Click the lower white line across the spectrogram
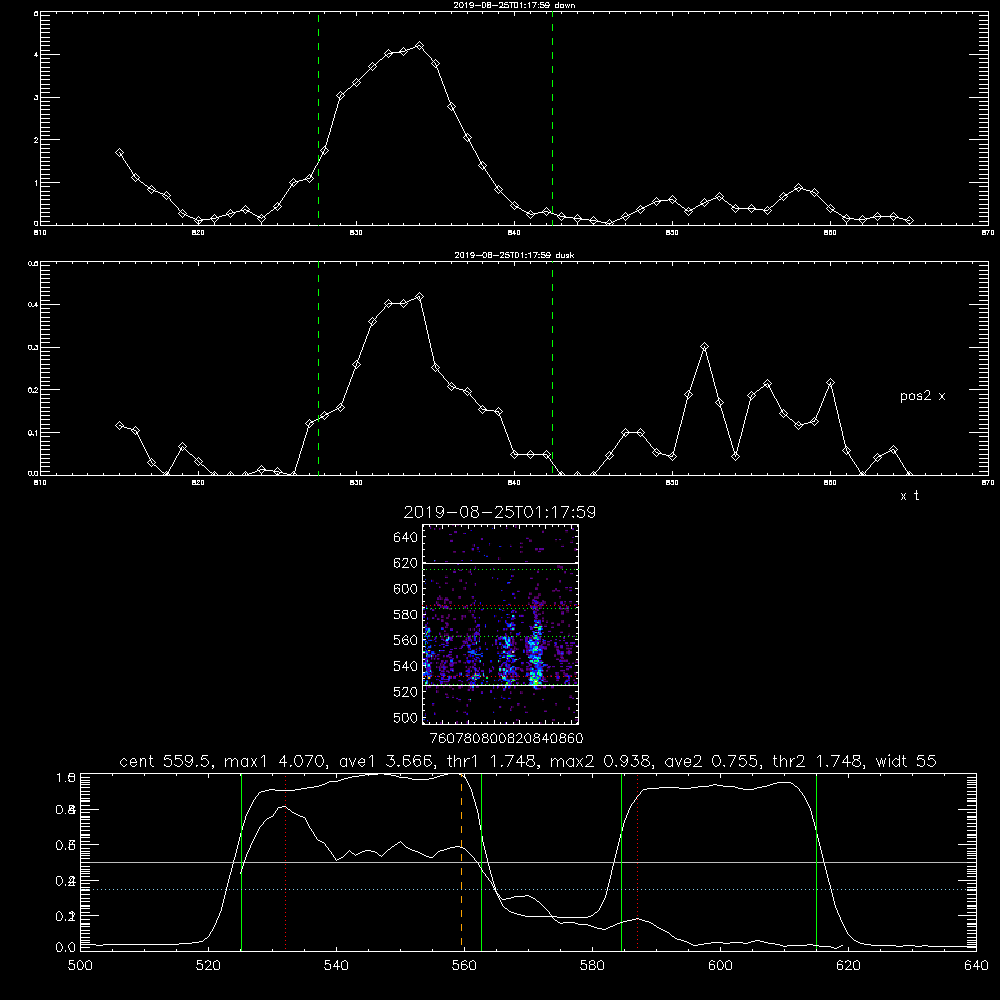The width and height of the screenshot is (1000, 1000). pos(501,685)
